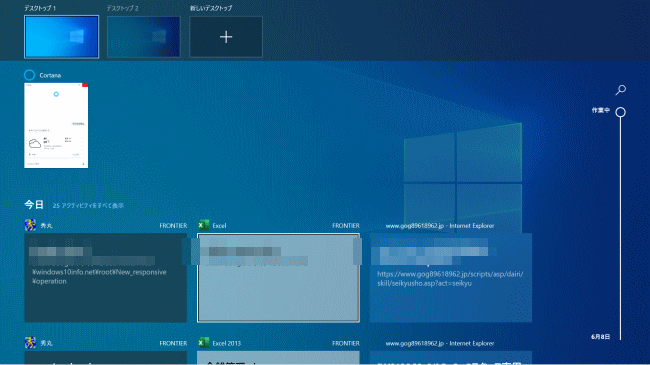Open the highlighted Excel activity card
Image resolution: width=650 pixels, height=365 pixels.
(278, 277)
